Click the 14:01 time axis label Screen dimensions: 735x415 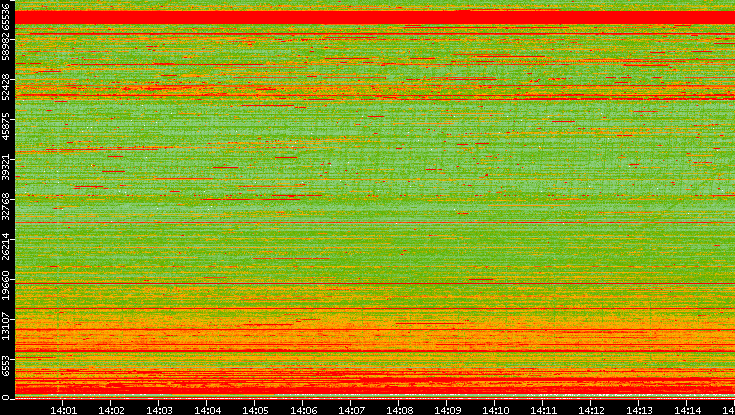(63, 410)
